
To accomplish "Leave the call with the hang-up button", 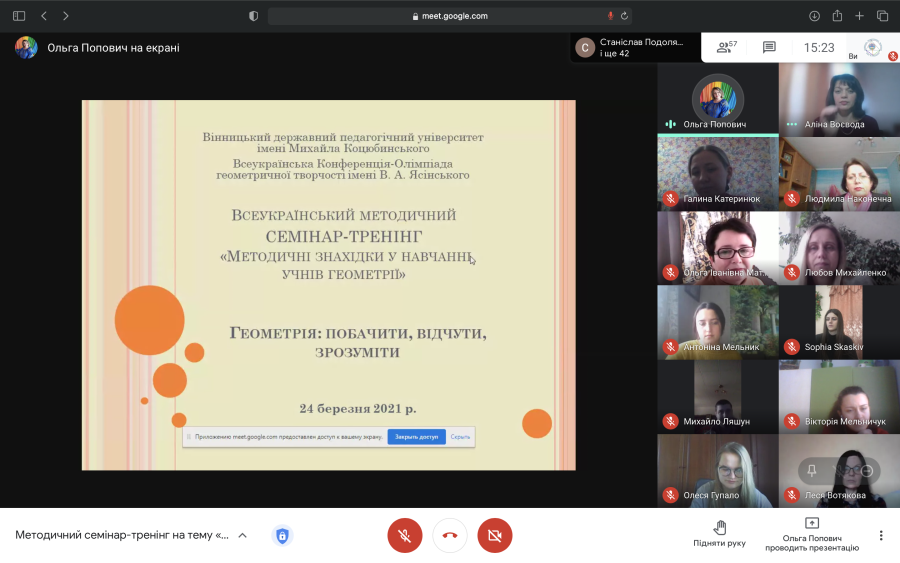I will pyautogui.click(x=450, y=535).
